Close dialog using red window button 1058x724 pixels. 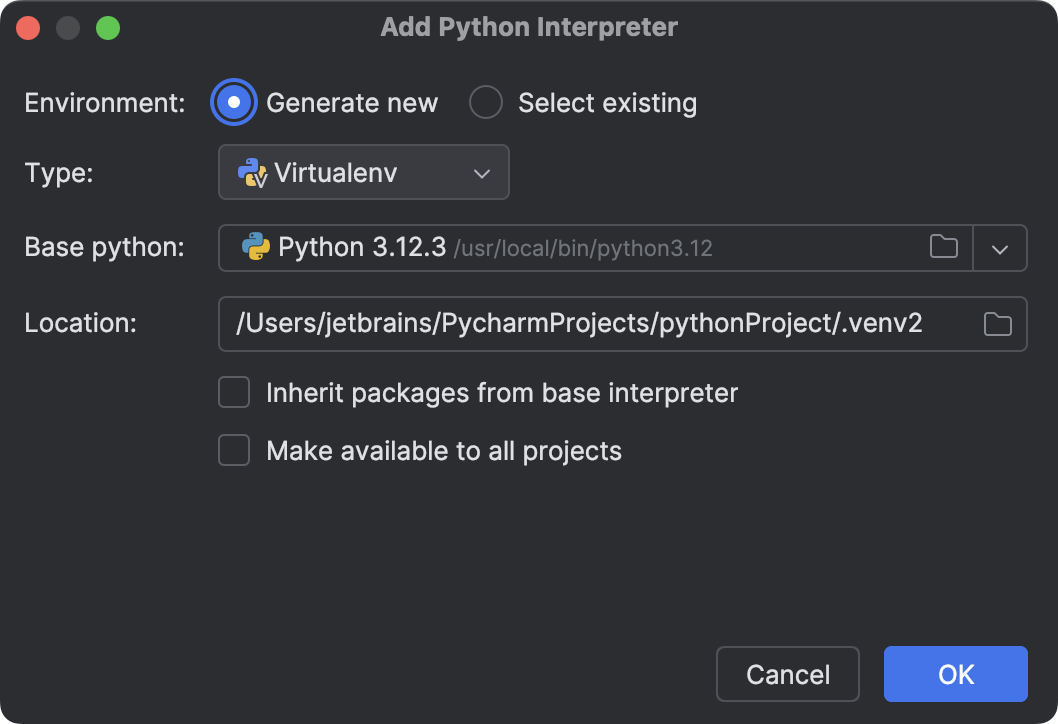[x=29, y=27]
